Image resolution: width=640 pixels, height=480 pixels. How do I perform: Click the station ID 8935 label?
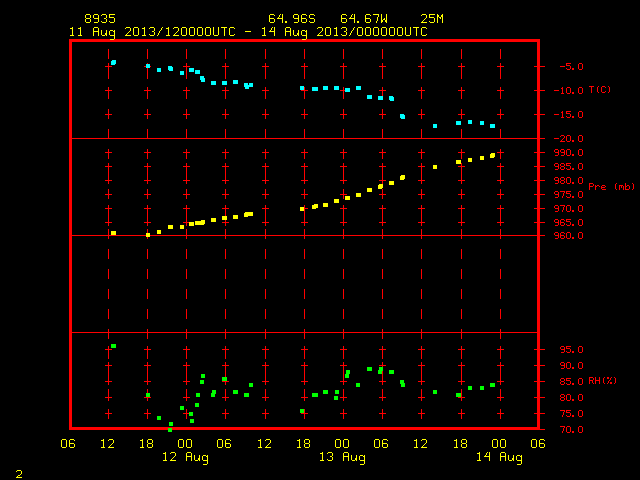tap(100, 19)
